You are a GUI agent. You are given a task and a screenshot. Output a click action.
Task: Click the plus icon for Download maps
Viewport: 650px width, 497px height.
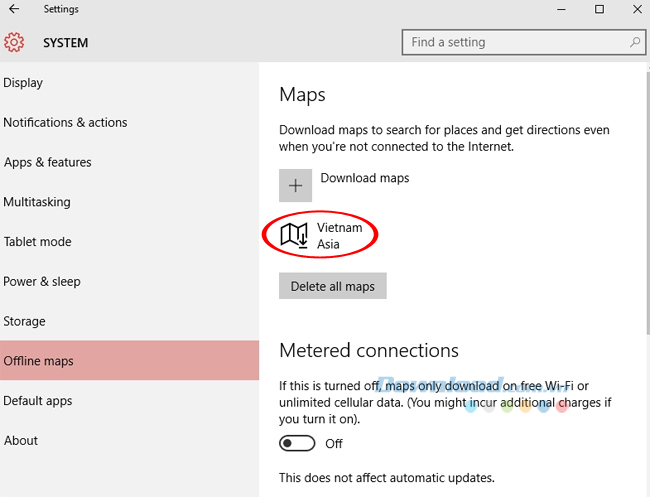(295, 186)
